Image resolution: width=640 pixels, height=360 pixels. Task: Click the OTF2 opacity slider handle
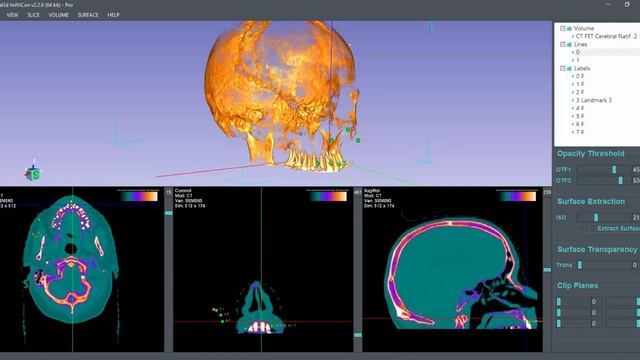[621, 180]
